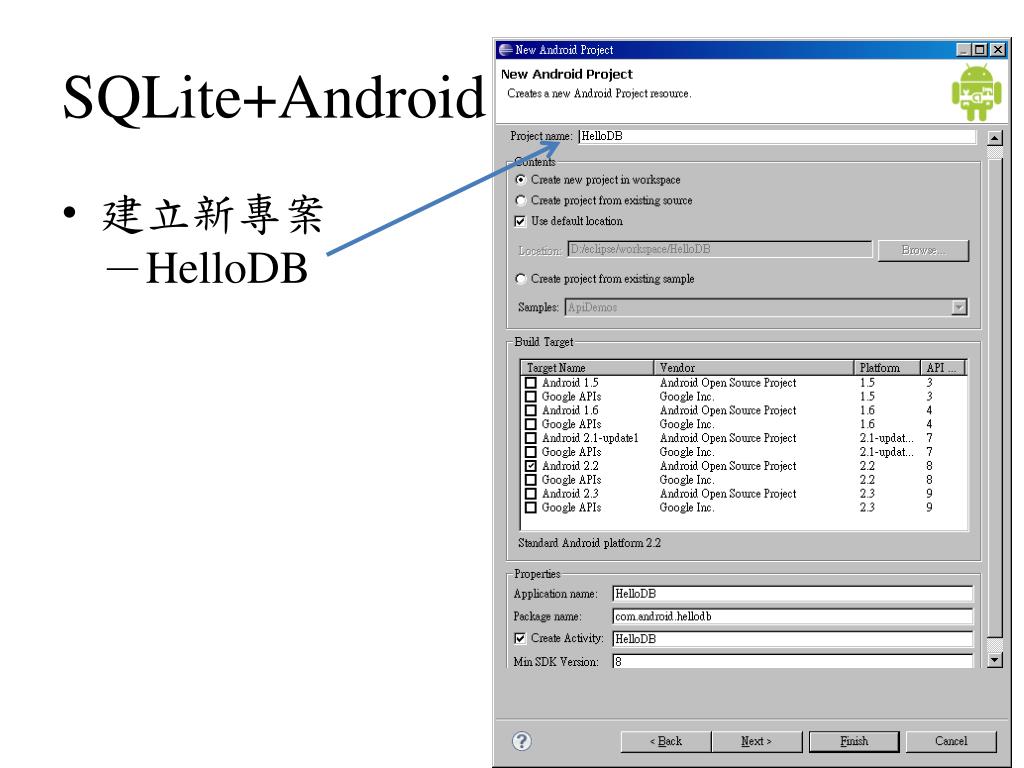The image size is (1024, 768).
Task: Check the Android 2.1-update1 target
Action: (531, 438)
